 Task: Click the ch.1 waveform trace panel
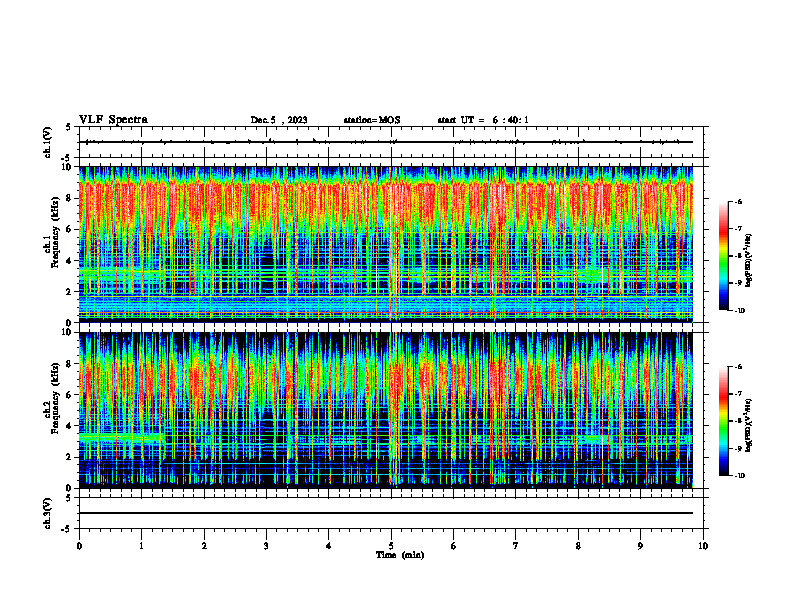(x=391, y=142)
